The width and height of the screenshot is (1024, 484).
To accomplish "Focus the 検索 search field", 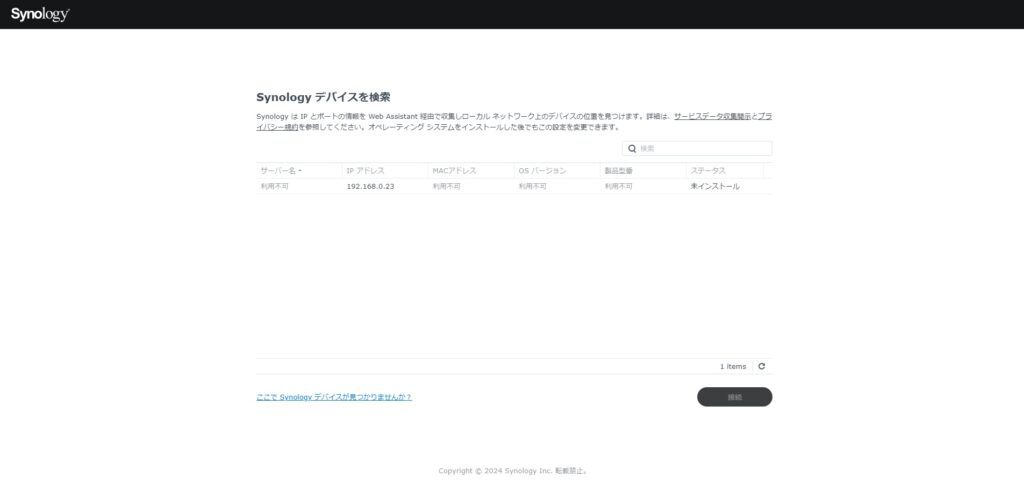I will coord(697,148).
